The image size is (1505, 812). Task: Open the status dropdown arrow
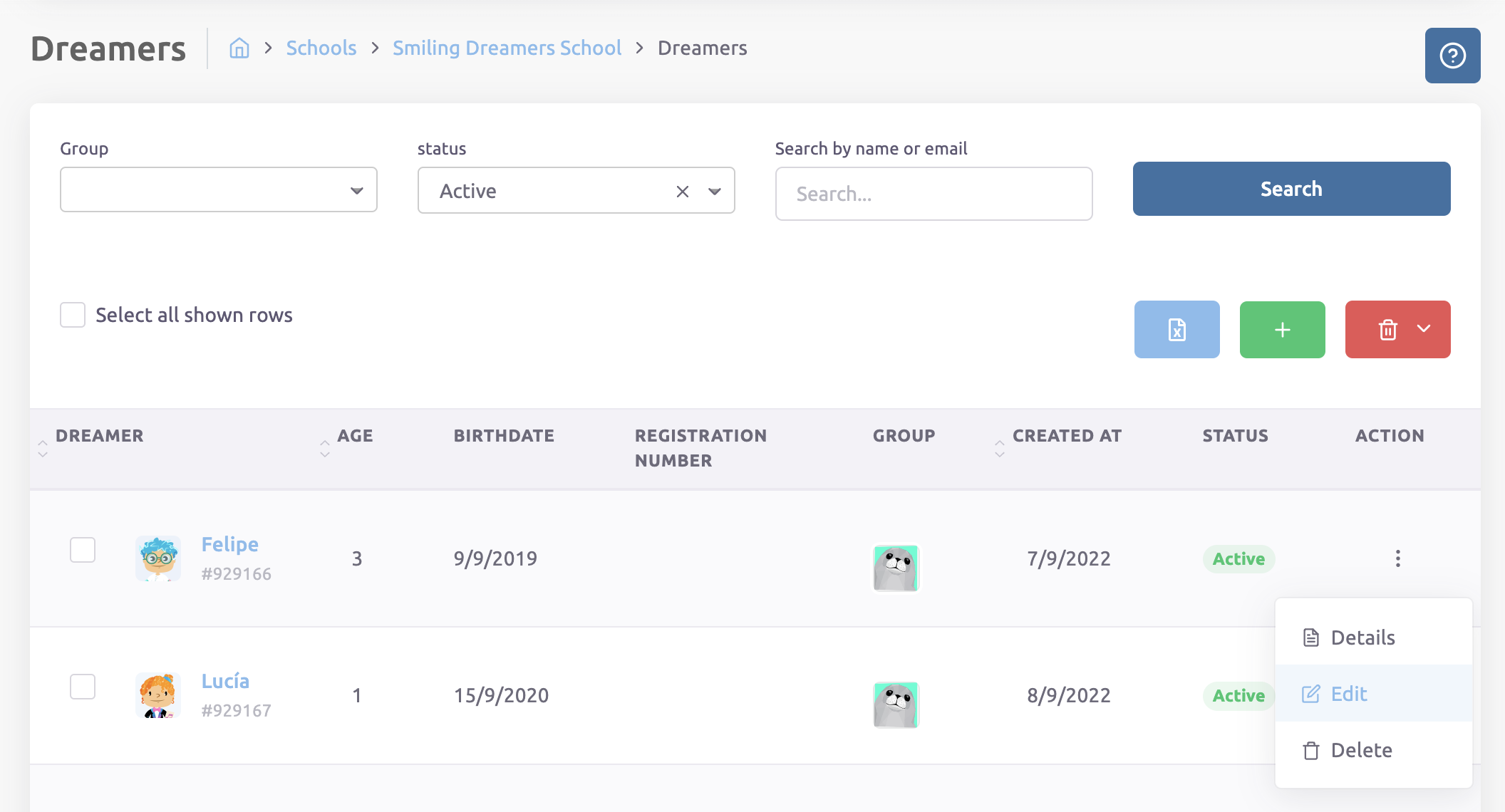[x=715, y=191]
